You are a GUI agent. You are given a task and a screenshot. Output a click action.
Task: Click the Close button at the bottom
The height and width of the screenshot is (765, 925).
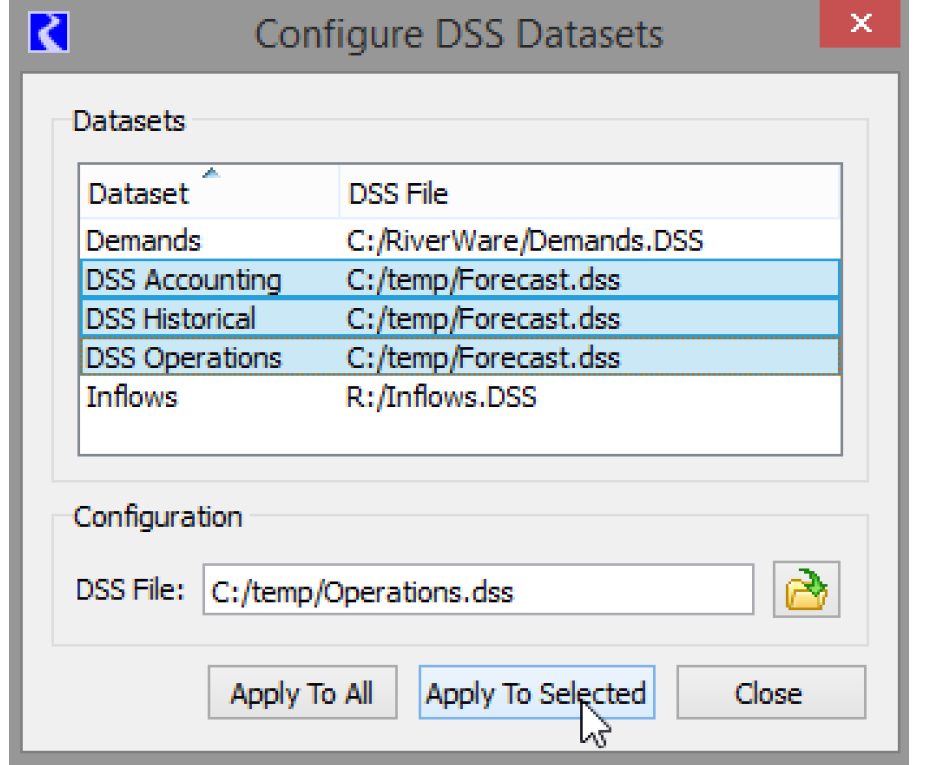pyautogui.click(x=768, y=693)
